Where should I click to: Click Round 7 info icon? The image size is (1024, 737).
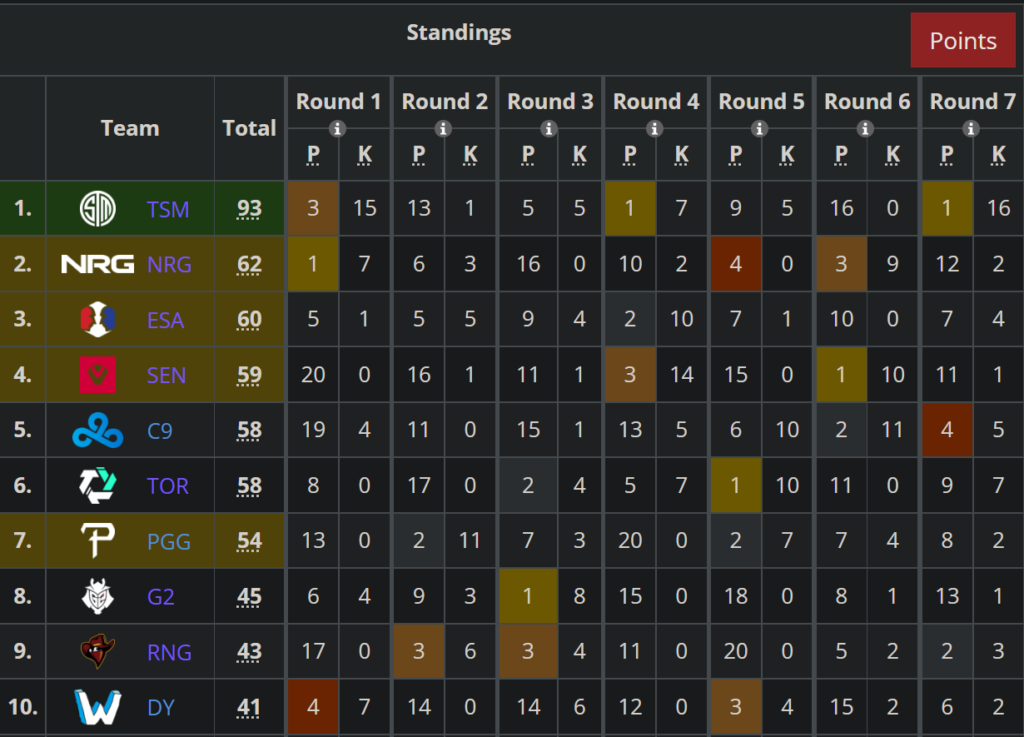(x=972, y=128)
